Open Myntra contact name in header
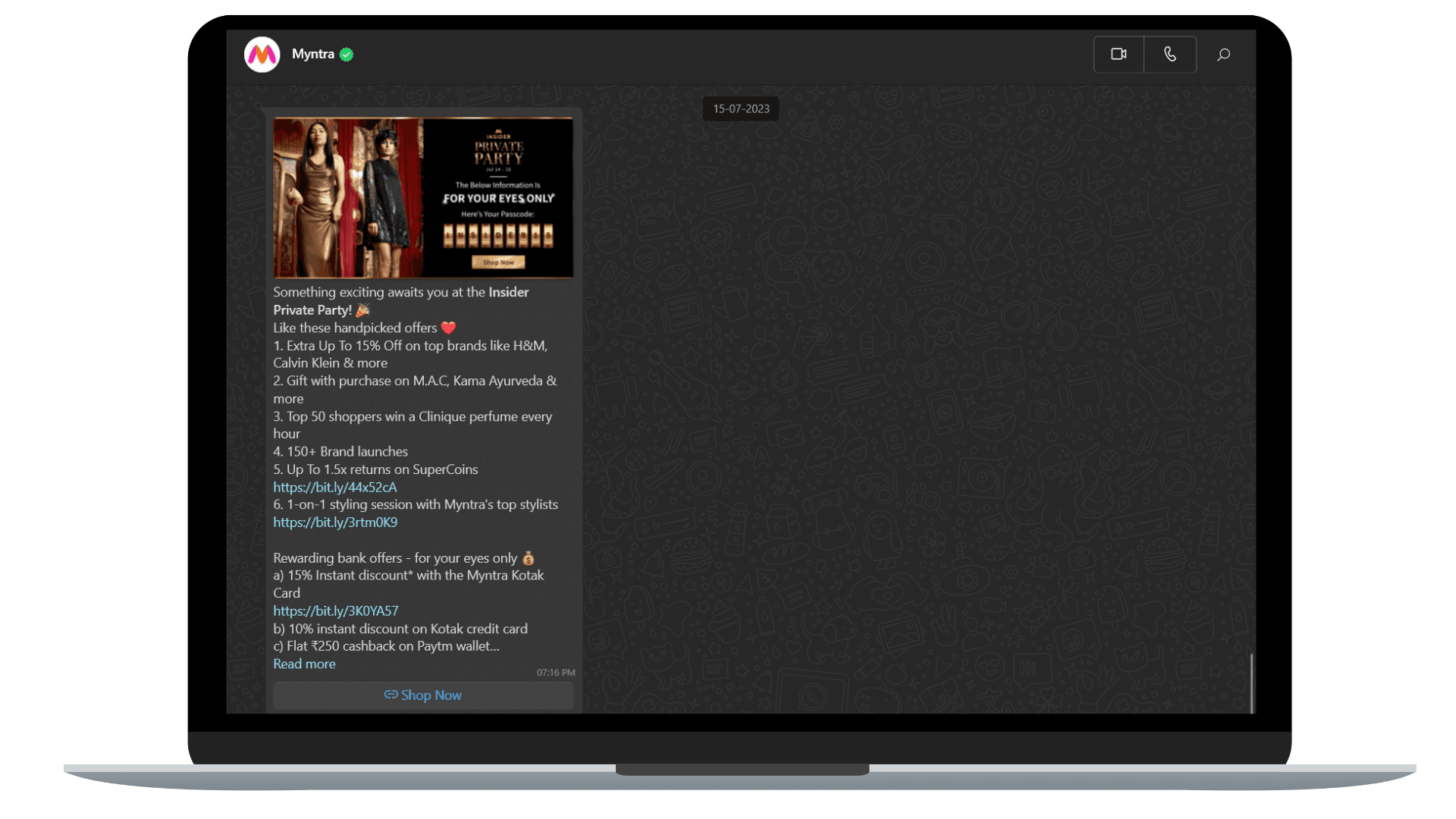The image size is (1456, 819). tap(312, 54)
